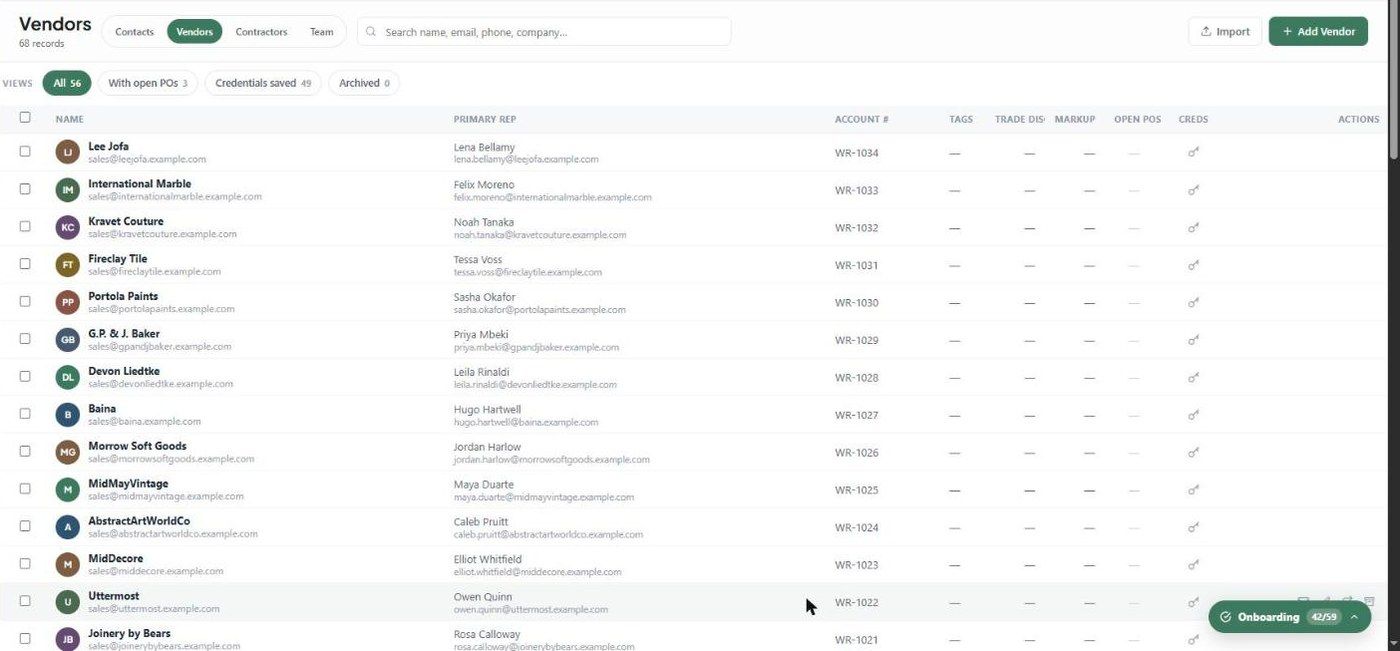
Task: Select the All 56 view filter
Action: pyautogui.click(x=67, y=83)
